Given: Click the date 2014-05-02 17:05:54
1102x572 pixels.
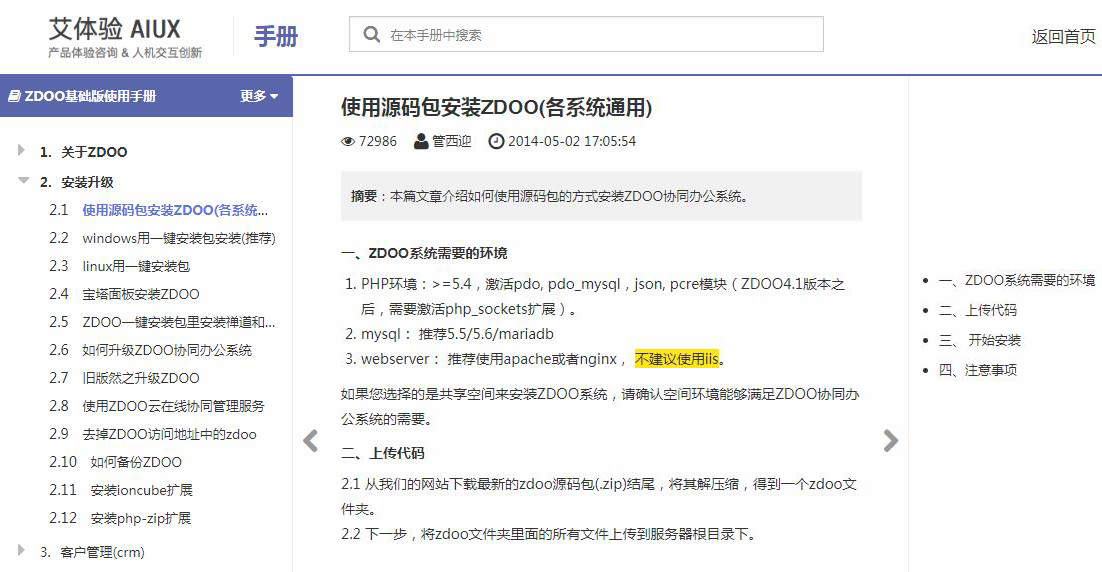Looking at the screenshot, I should (572, 141).
